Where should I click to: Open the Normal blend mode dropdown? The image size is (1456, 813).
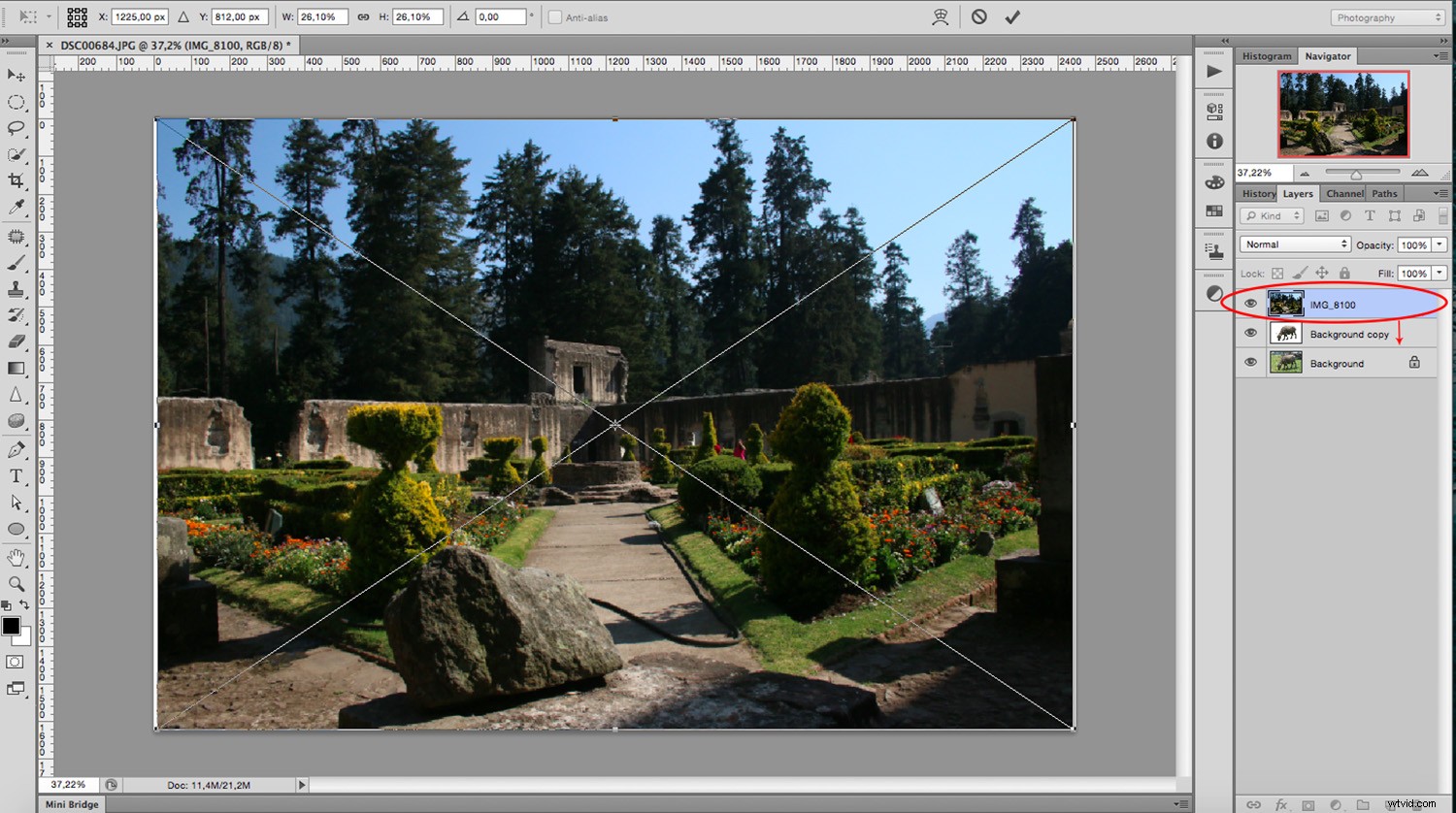pyautogui.click(x=1294, y=244)
